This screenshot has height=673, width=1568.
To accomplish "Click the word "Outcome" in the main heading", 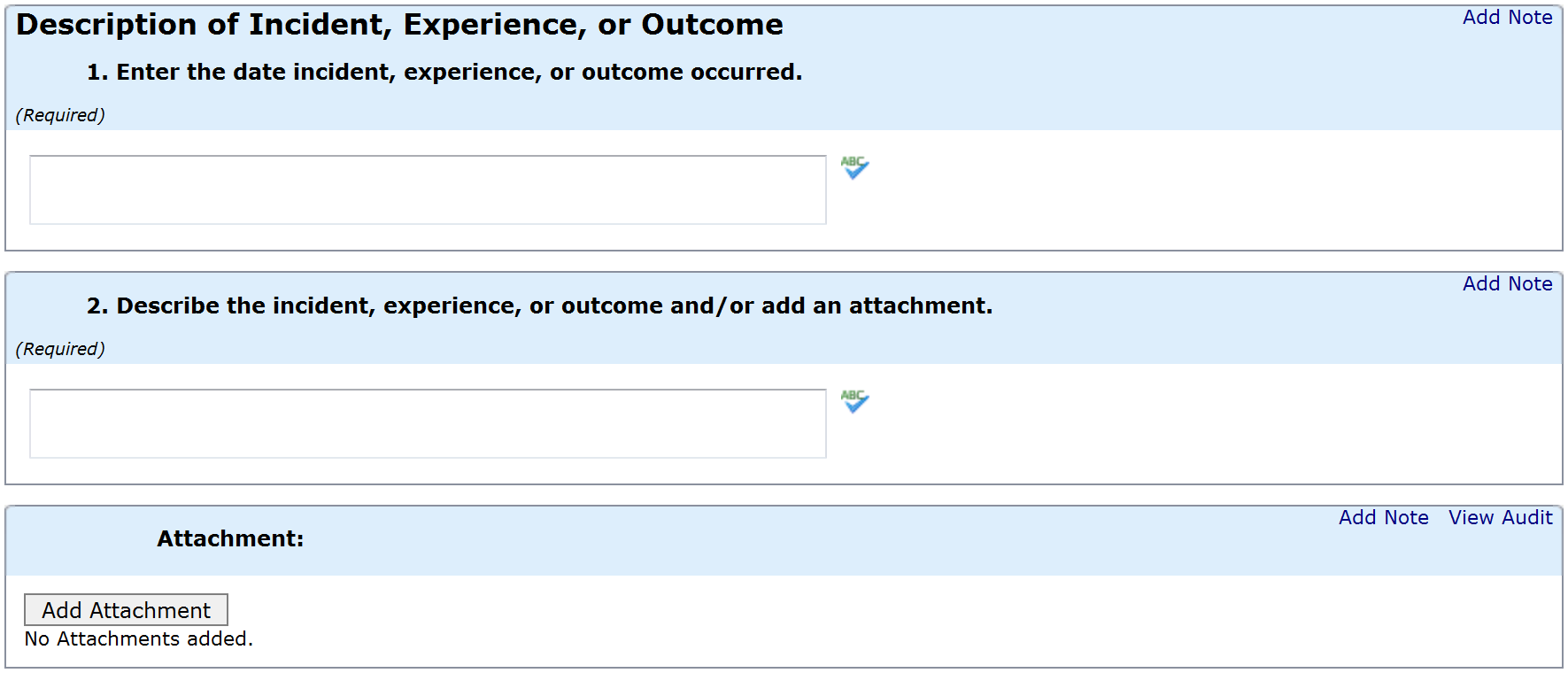I will 712,25.
